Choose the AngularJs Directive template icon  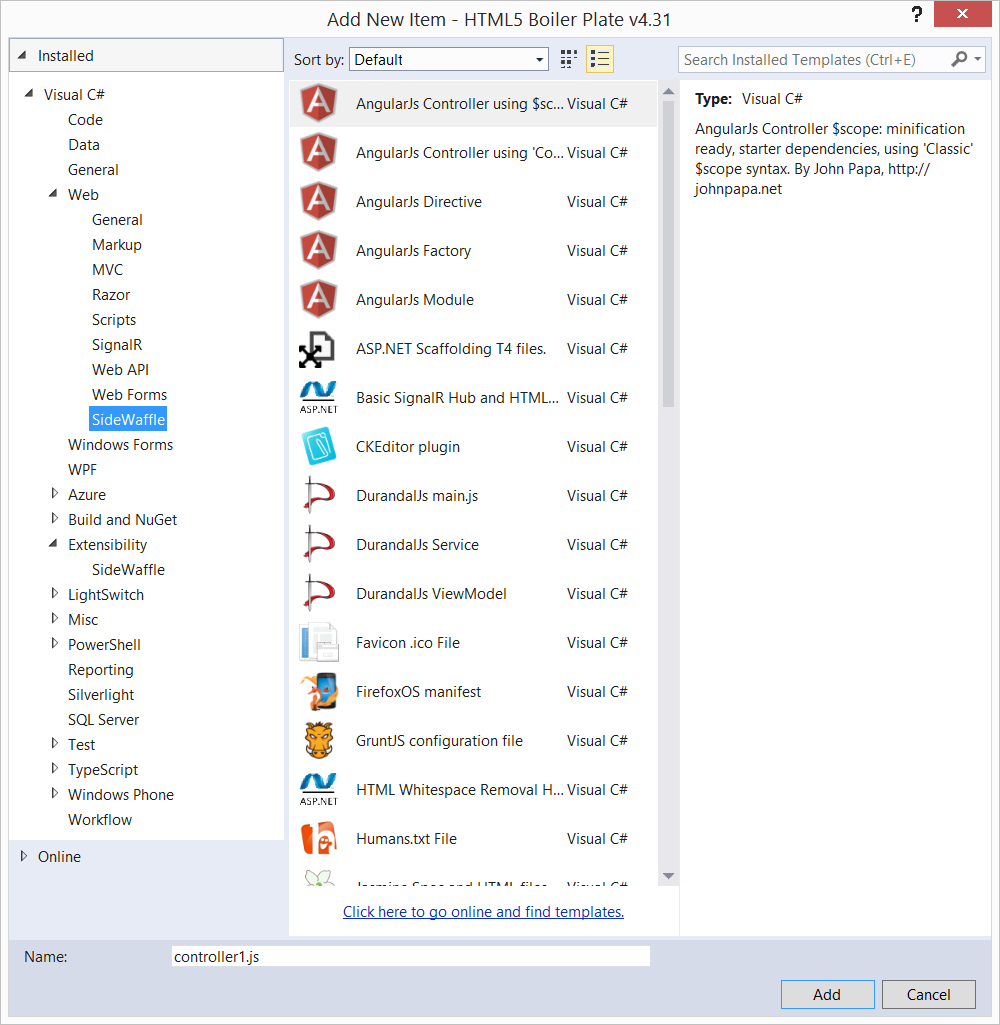pos(318,201)
